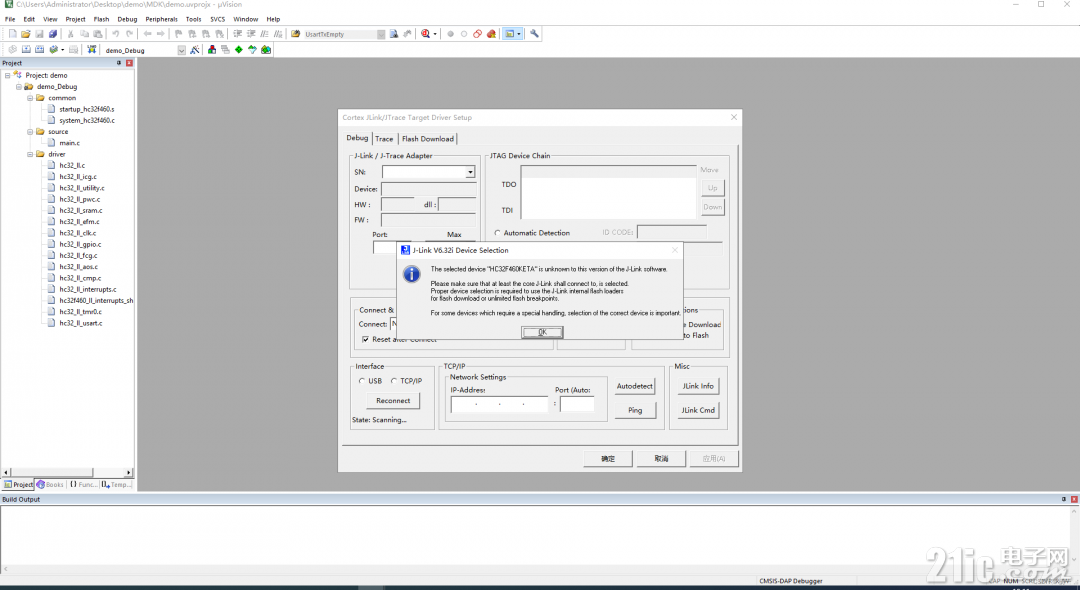Select hc32_ll_usart.c in the project tree
Viewport: 1080px width, 590px height.
tap(81, 323)
